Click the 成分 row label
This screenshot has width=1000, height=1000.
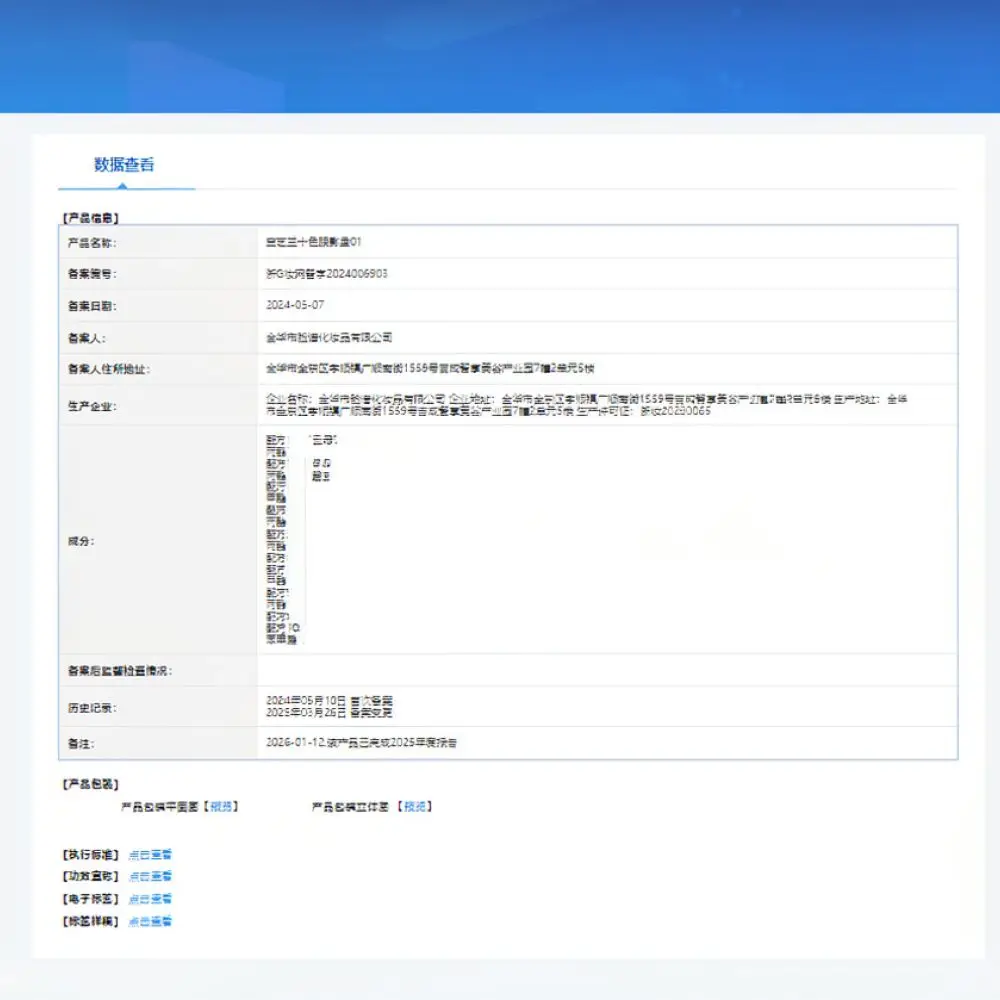coord(81,541)
